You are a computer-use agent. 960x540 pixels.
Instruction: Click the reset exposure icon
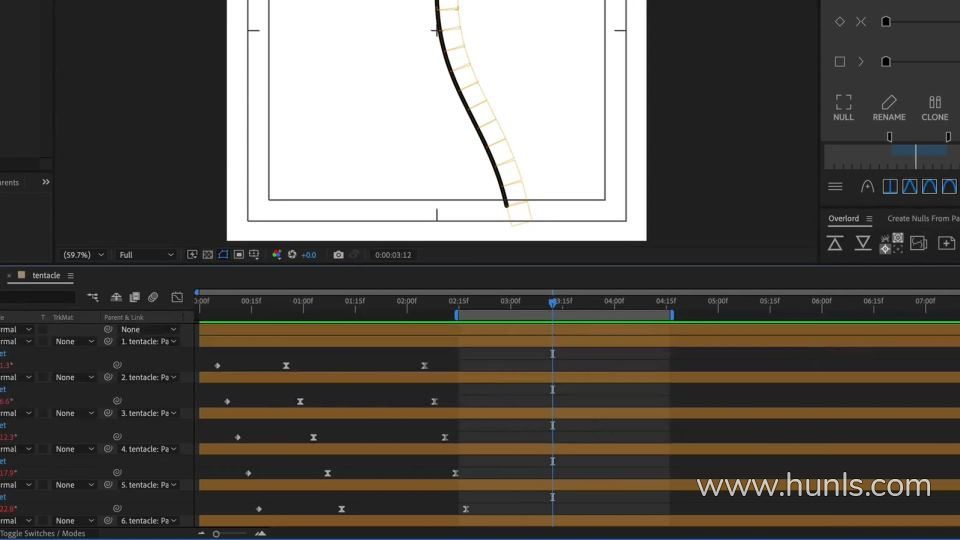click(x=292, y=255)
